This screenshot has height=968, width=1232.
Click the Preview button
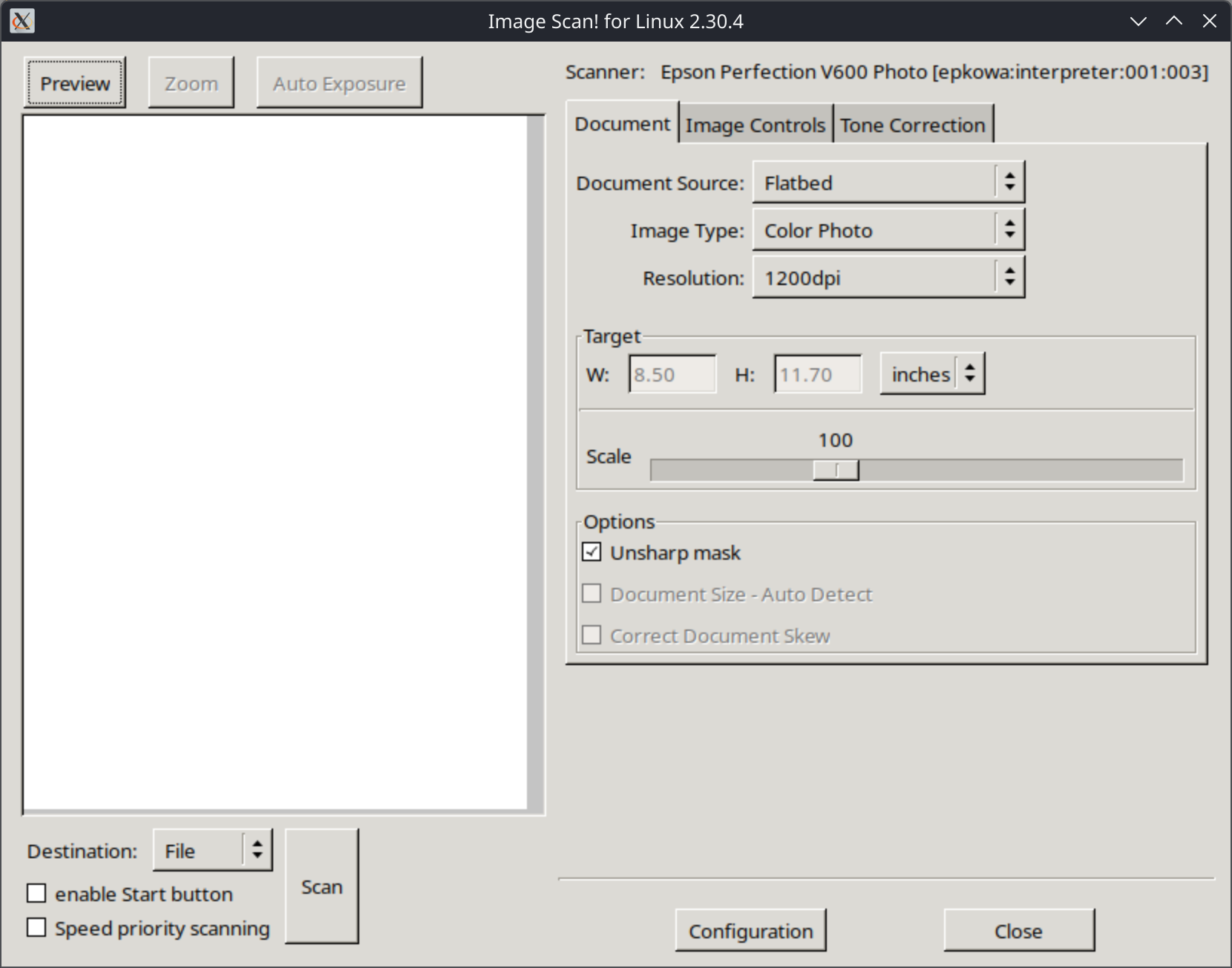(75, 83)
